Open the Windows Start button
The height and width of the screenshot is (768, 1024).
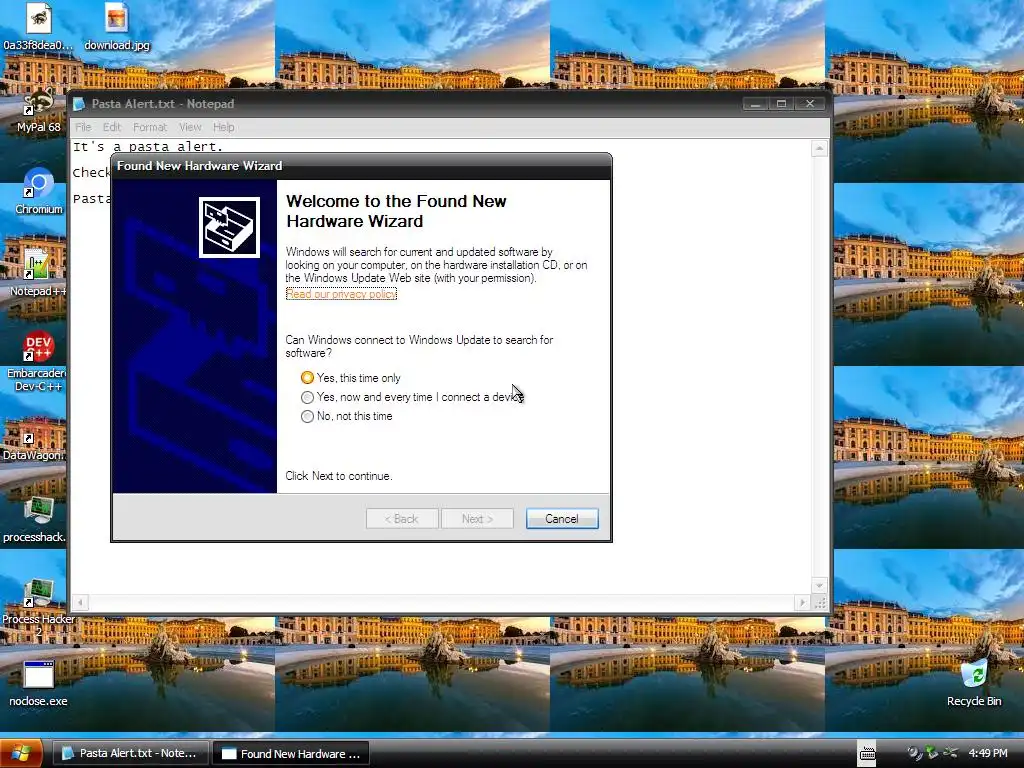point(21,753)
